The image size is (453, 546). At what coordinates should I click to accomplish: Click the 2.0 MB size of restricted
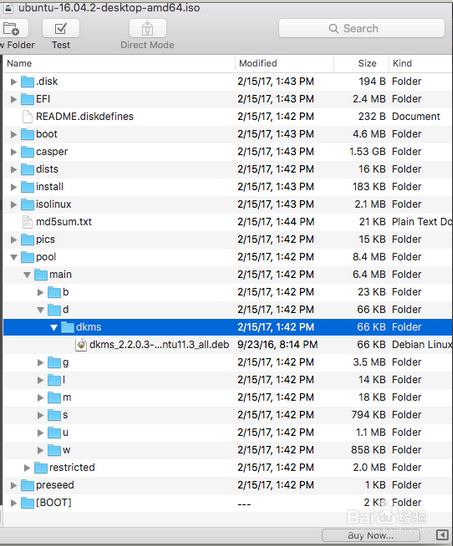pyautogui.click(x=369, y=468)
